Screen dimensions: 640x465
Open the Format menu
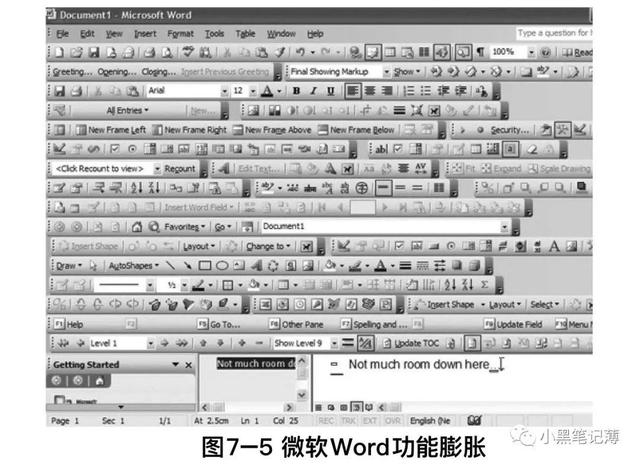180,34
